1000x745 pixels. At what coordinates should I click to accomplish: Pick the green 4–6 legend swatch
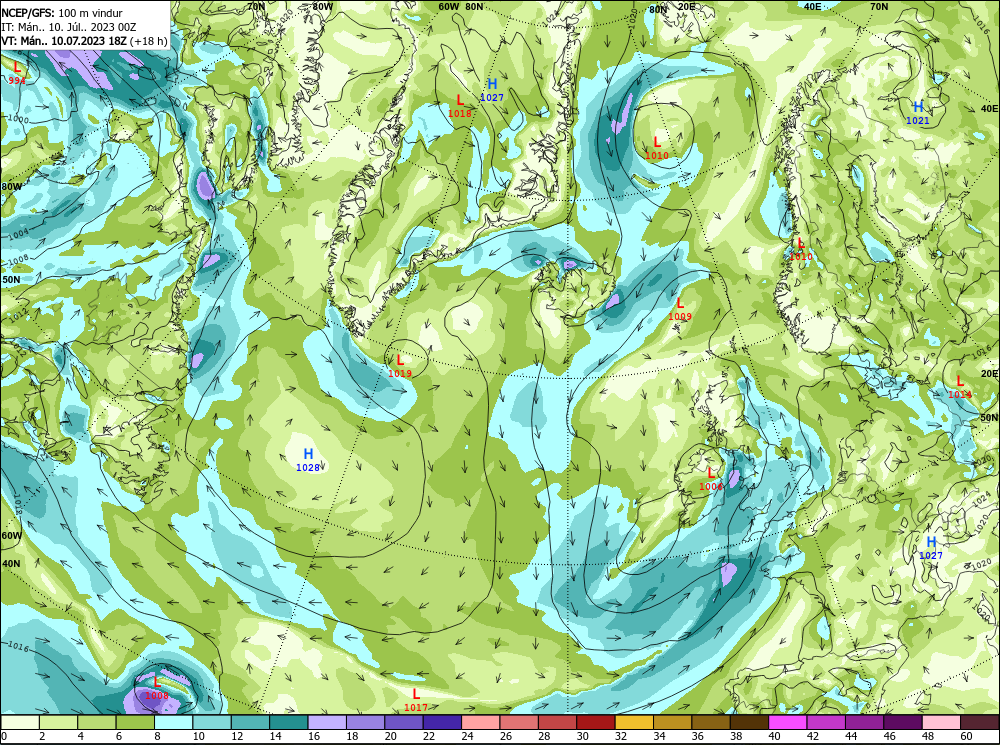(97, 722)
